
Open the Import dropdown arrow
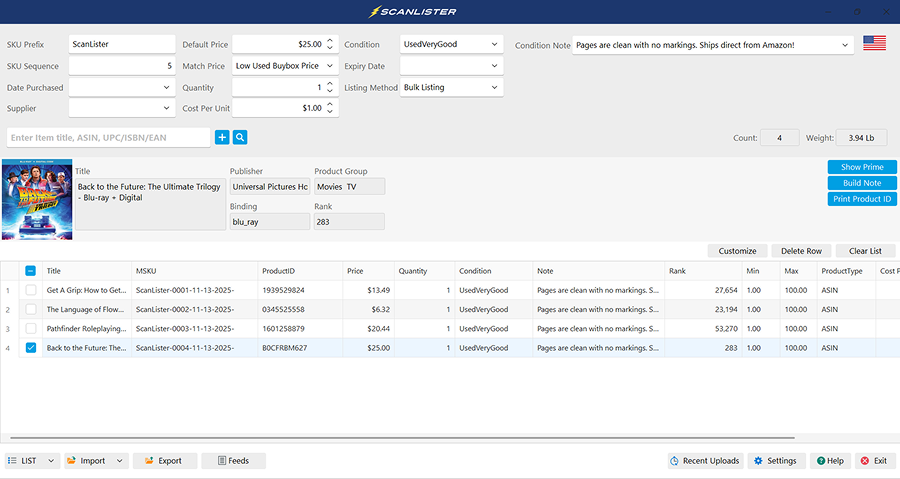pyautogui.click(x=119, y=461)
